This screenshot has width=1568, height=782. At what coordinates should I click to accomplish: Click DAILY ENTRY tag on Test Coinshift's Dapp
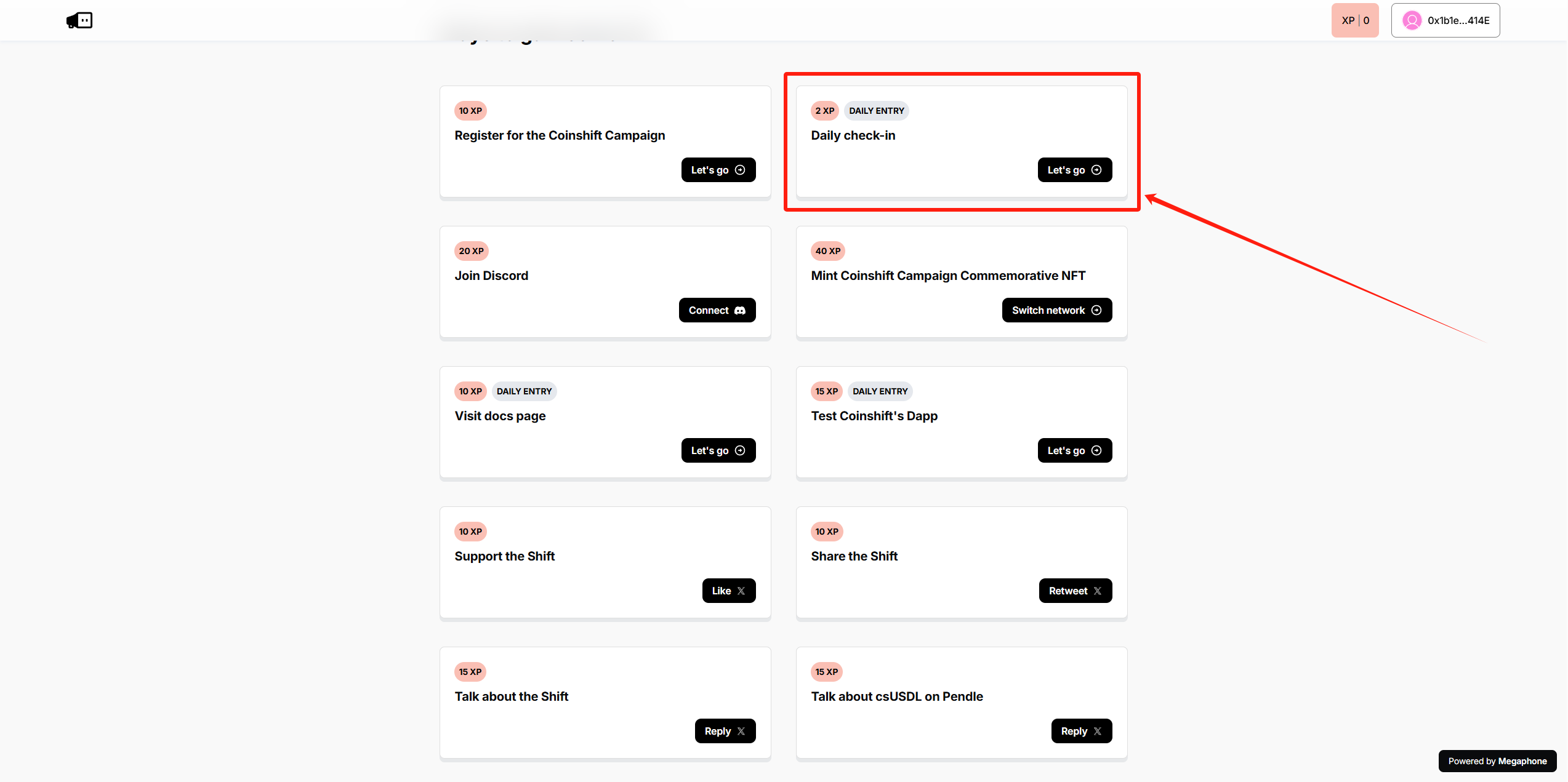880,391
